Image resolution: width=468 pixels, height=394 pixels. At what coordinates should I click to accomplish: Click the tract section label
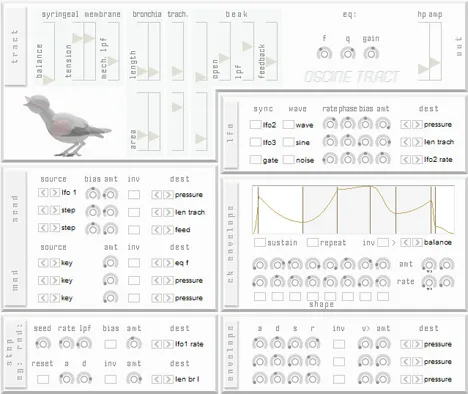point(15,47)
